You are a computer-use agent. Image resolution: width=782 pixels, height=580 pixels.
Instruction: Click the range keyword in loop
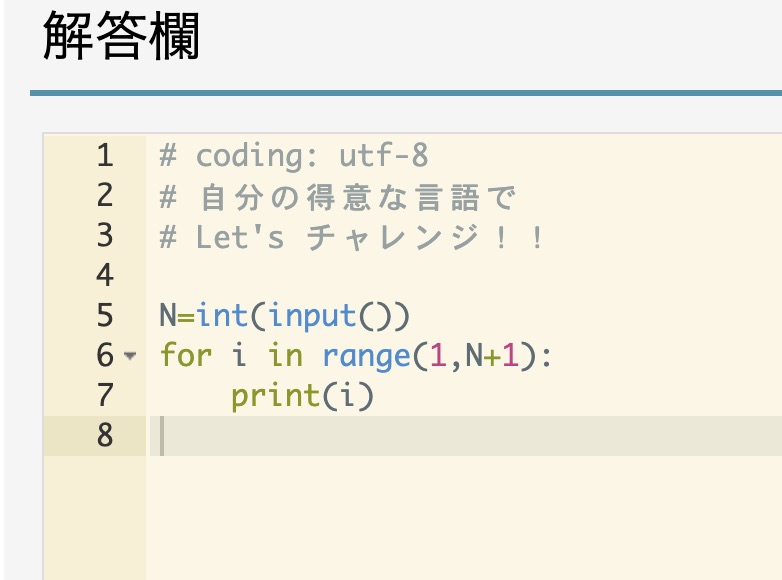[366, 357]
